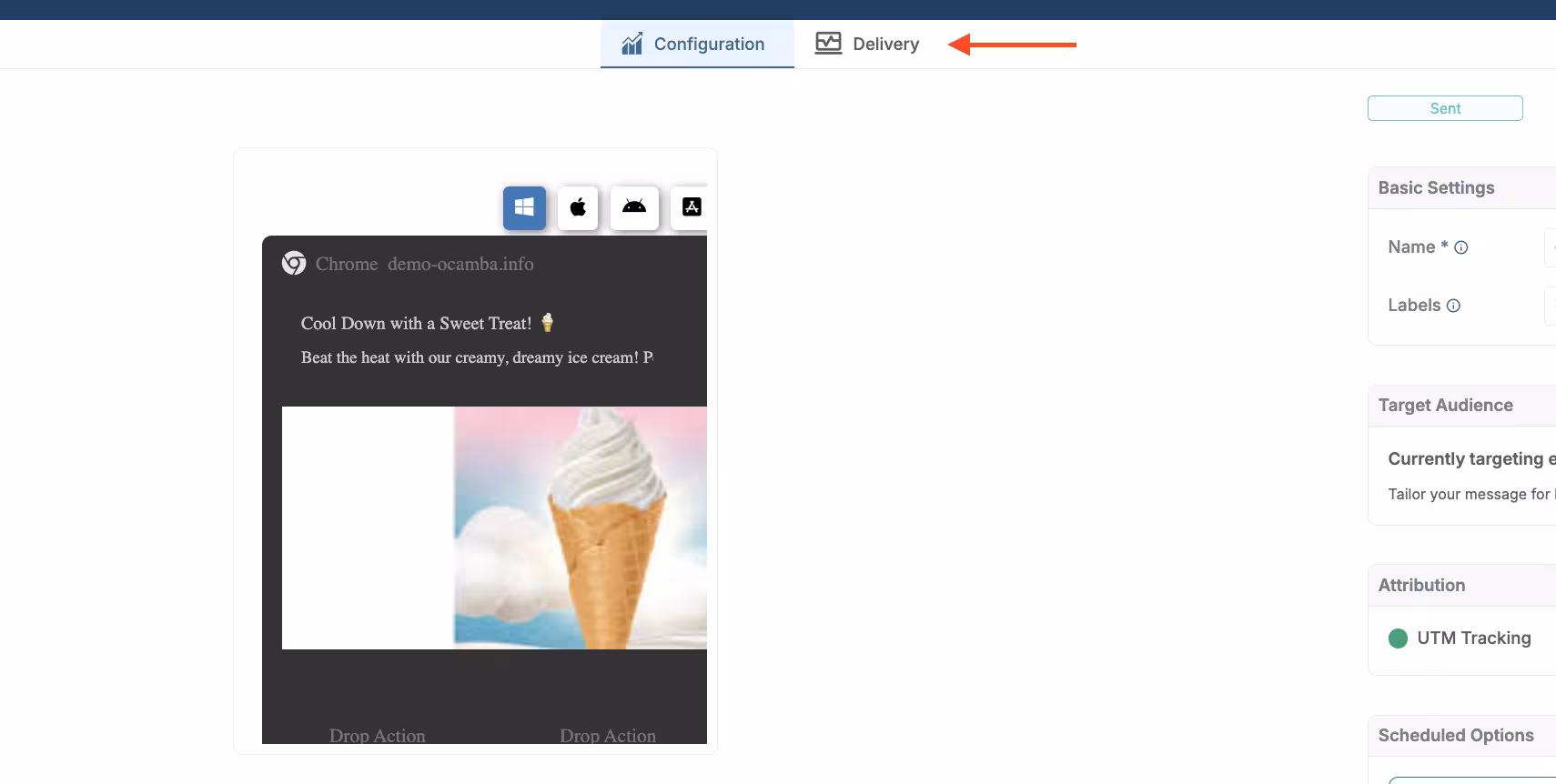Click the left Drop Action button
Viewport: 1556px width, 784px height.
pos(377,735)
